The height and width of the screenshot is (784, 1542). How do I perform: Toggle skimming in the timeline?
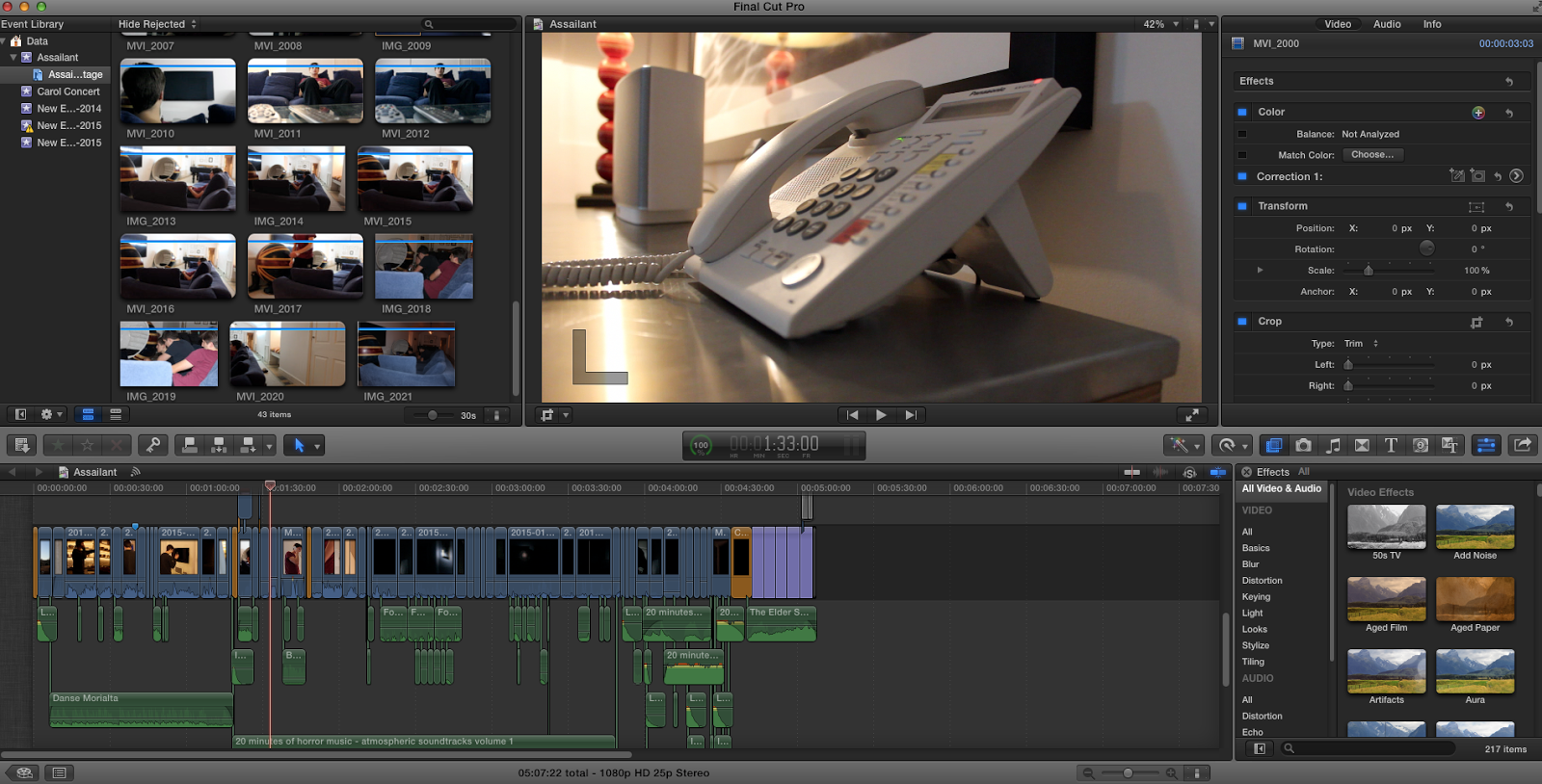pos(1132,472)
